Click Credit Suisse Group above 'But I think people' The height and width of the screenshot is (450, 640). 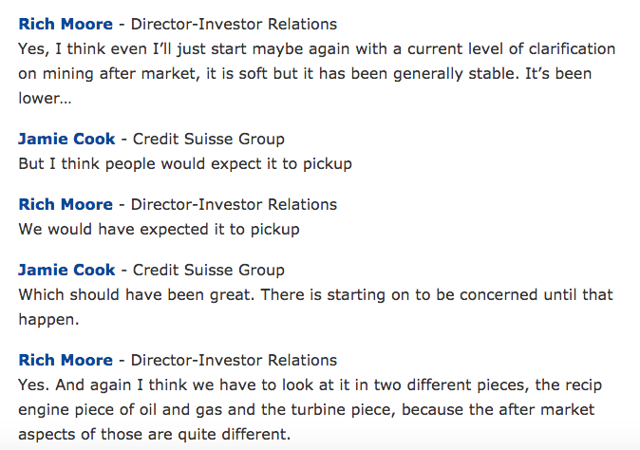(x=209, y=139)
